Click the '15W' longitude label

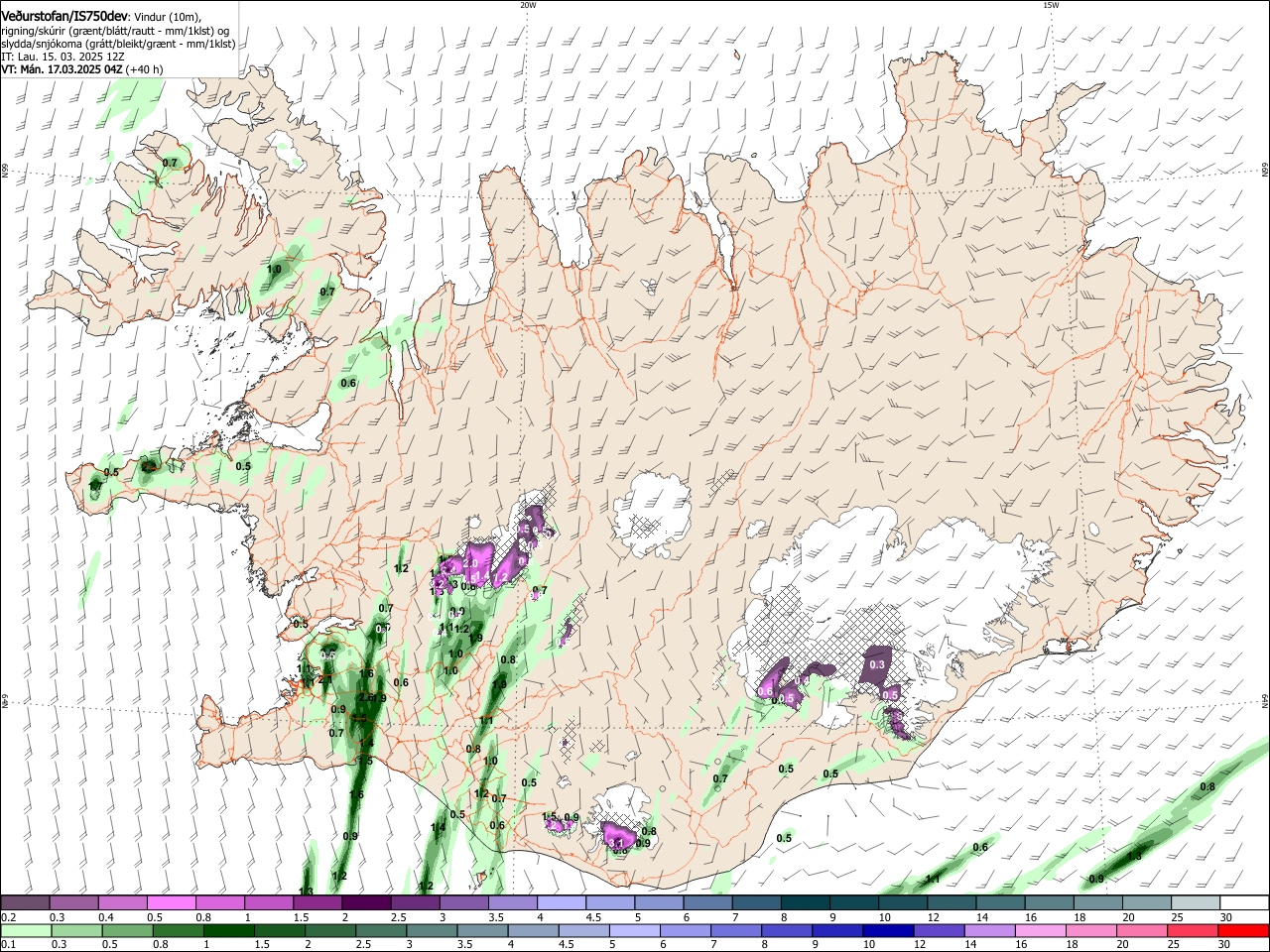[1050, 5]
